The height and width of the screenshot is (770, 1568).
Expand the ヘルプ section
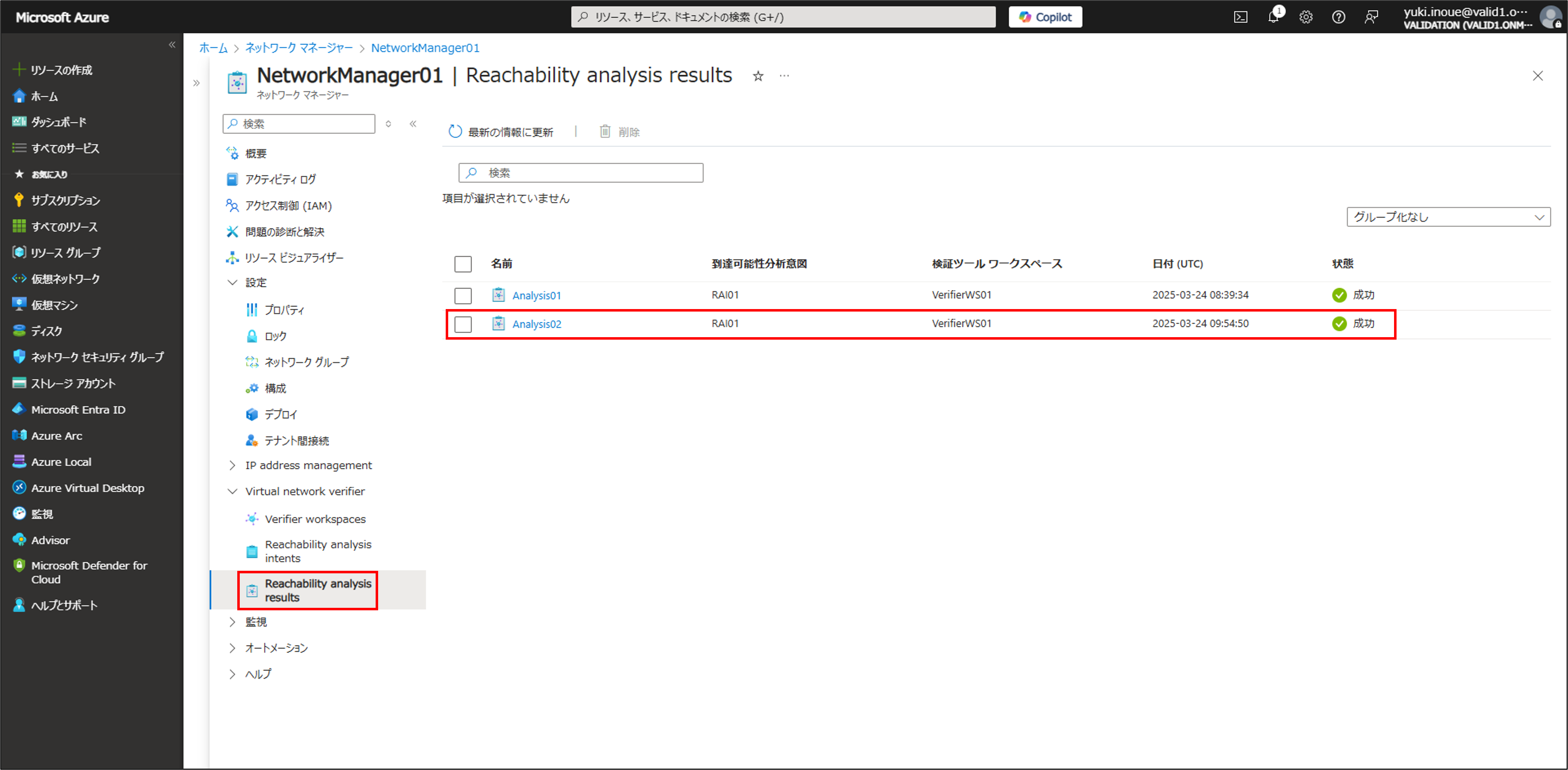click(232, 674)
